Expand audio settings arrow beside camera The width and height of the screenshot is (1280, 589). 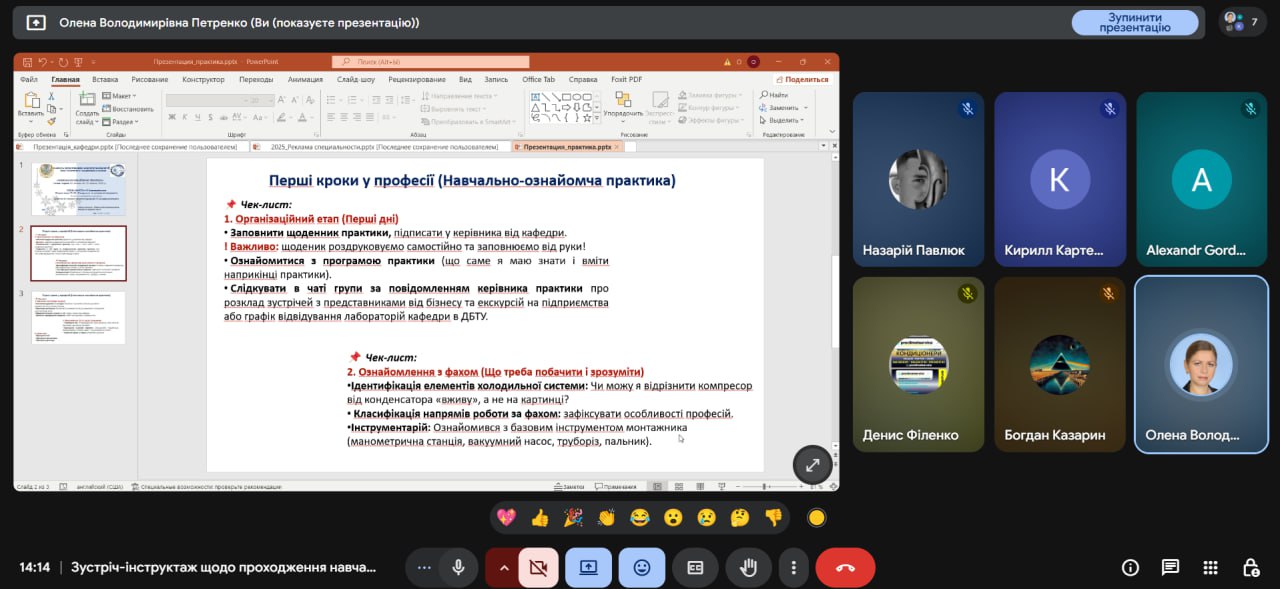click(504, 567)
